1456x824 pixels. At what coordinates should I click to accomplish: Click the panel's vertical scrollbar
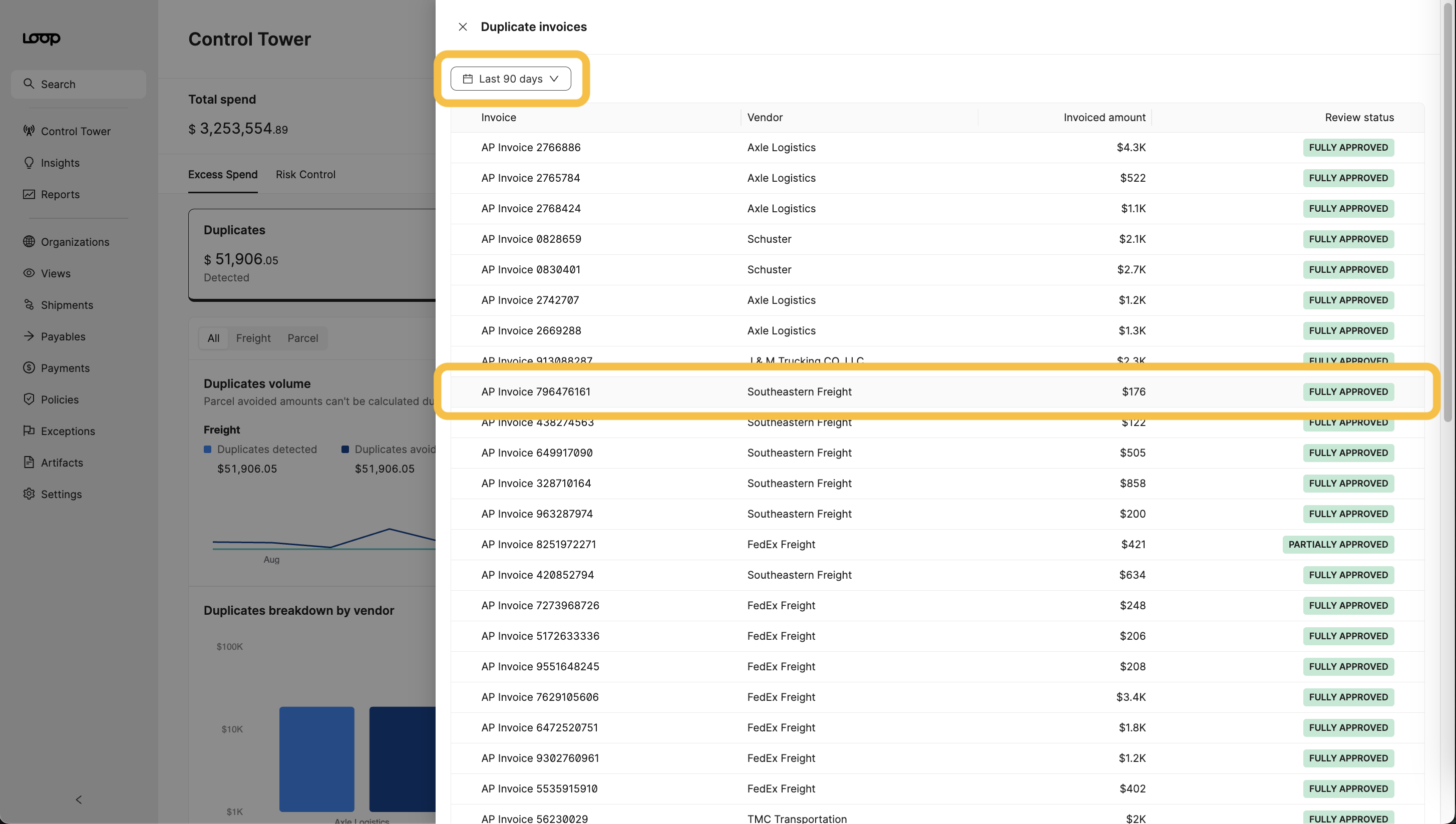[1448, 212]
